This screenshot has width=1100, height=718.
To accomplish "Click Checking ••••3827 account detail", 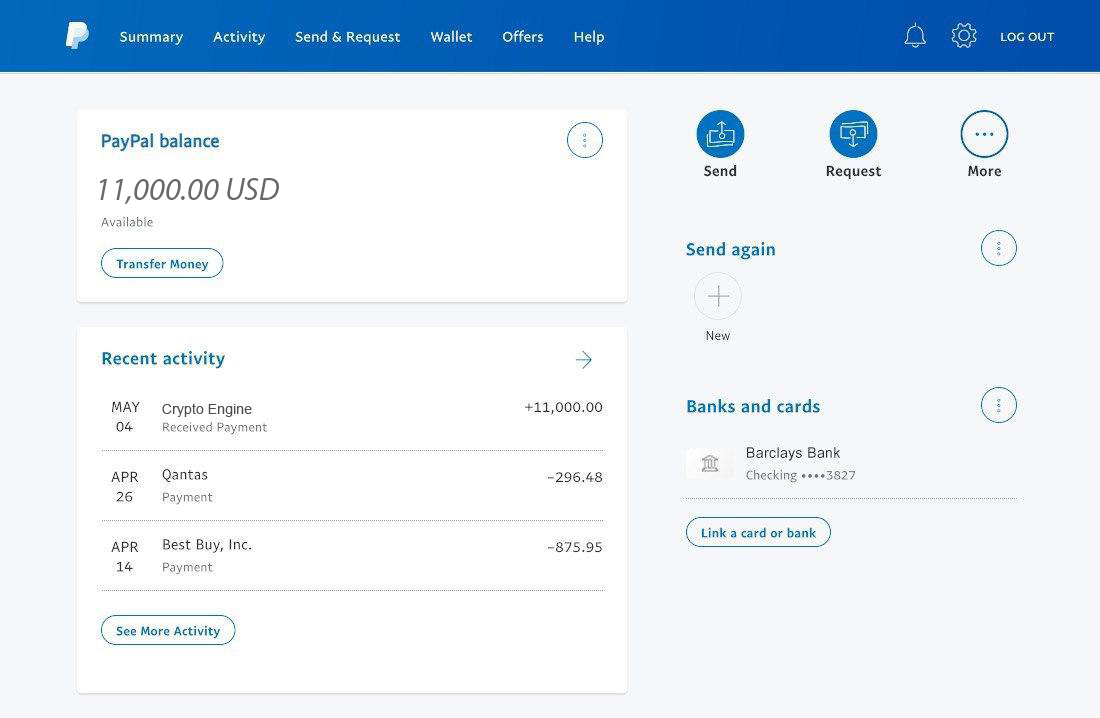I will coord(800,475).
